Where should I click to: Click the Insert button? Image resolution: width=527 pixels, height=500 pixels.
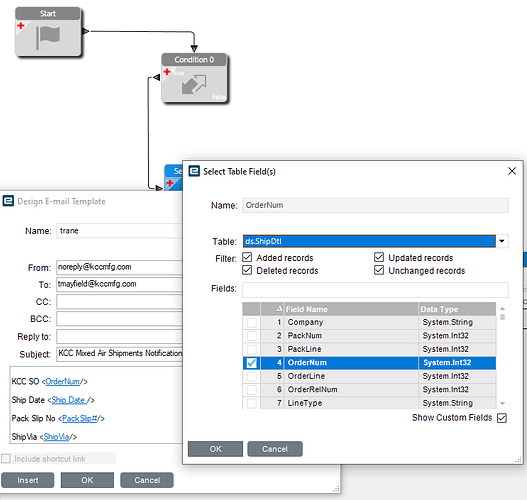click(x=28, y=480)
